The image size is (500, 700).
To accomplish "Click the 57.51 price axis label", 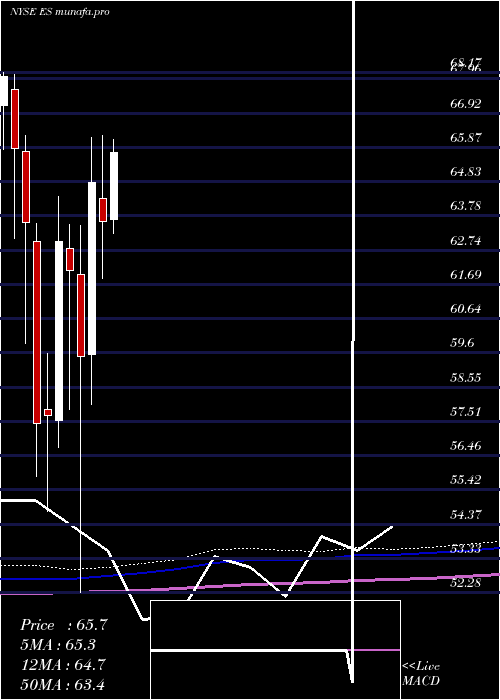I will [466, 412].
